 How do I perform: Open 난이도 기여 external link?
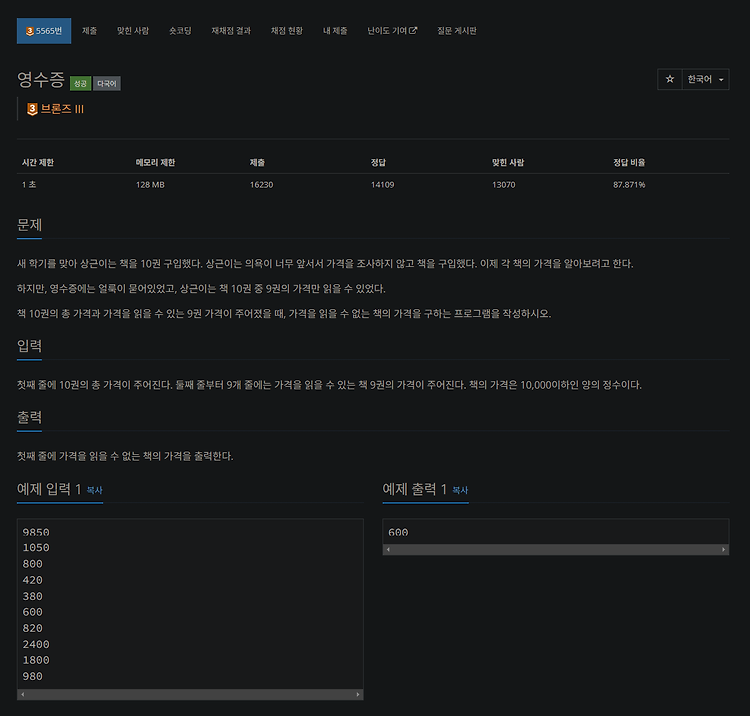tap(392, 31)
